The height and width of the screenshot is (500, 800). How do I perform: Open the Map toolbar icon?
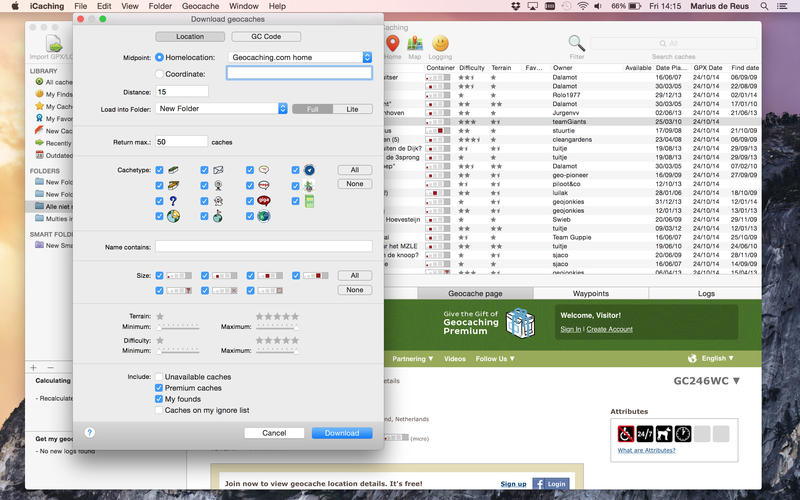pos(415,44)
